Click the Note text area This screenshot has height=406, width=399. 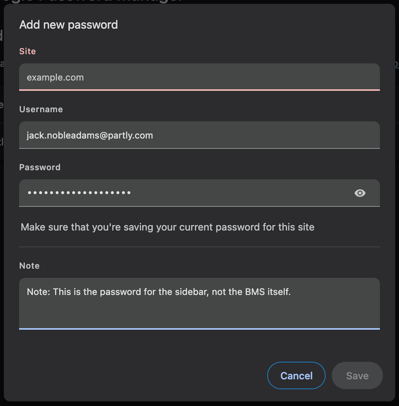point(199,304)
